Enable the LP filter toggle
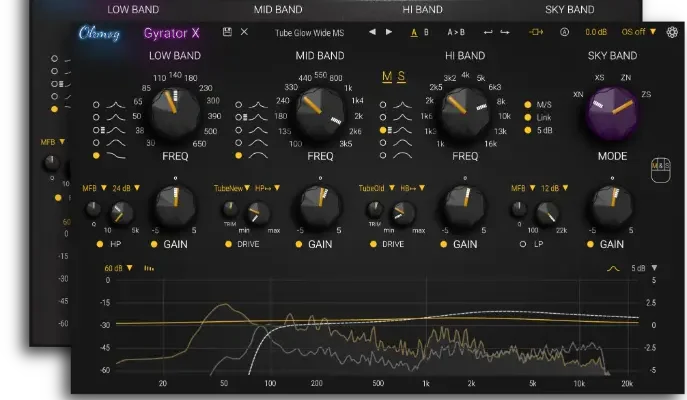 click(521, 244)
